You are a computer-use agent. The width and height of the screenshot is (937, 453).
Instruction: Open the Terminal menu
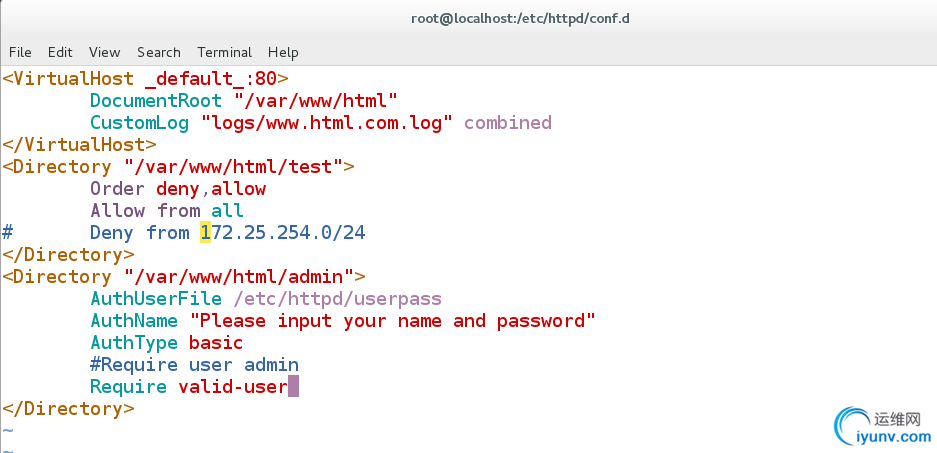(x=225, y=53)
